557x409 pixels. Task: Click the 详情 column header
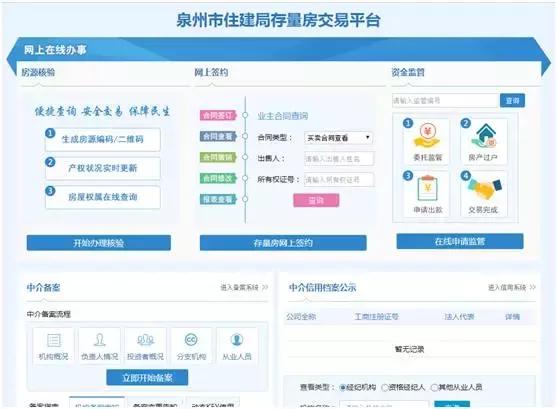(x=512, y=317)
